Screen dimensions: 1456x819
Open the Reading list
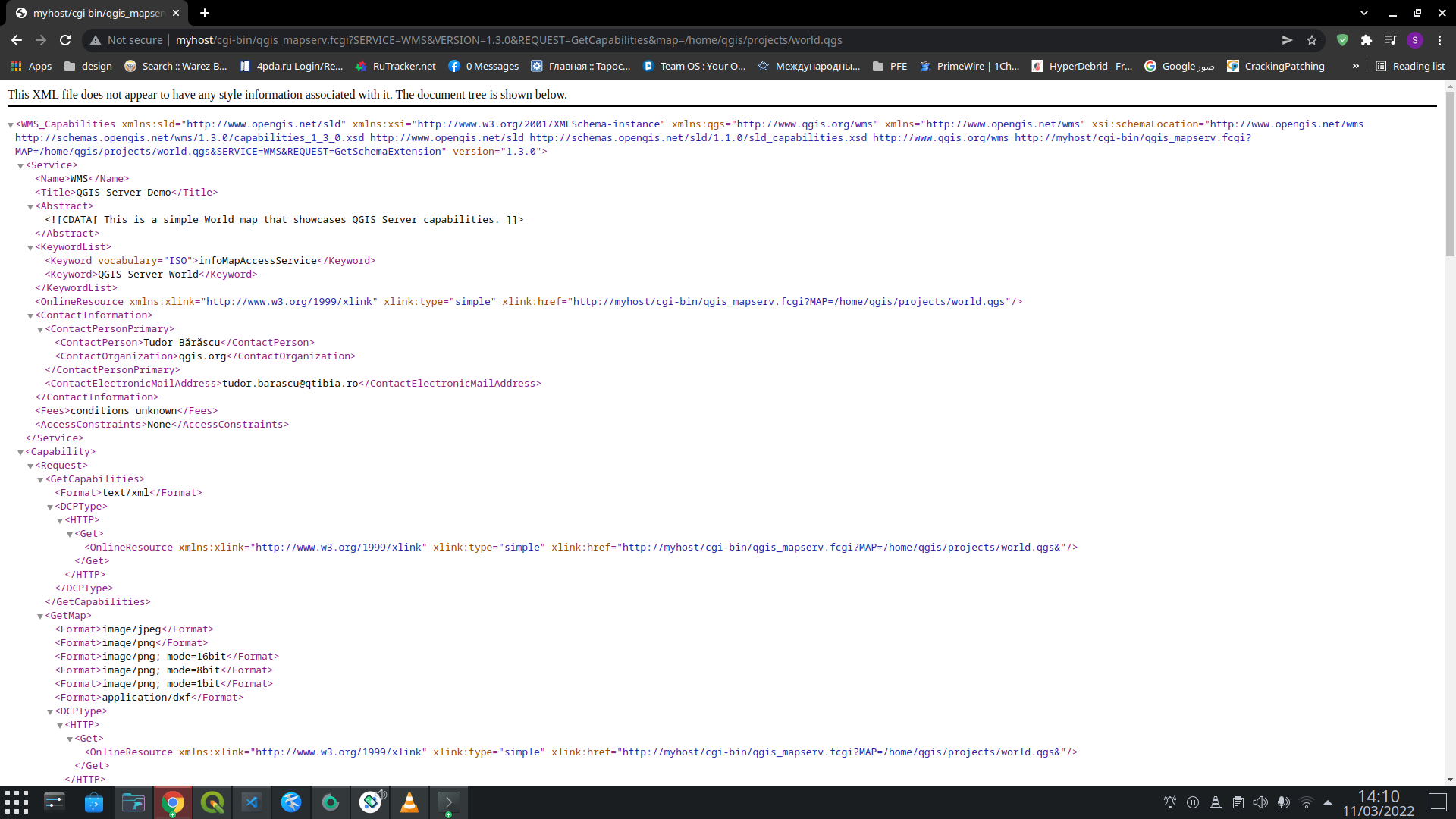pos(1410,66)
